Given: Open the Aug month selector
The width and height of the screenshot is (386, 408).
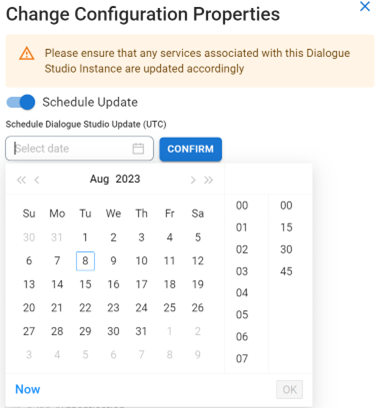Looking at the screenshot, I should (99, 179).
